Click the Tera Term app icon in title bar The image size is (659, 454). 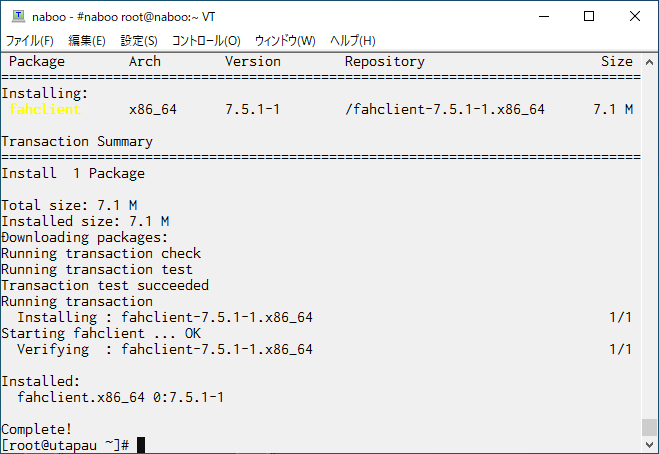point(18,16)
